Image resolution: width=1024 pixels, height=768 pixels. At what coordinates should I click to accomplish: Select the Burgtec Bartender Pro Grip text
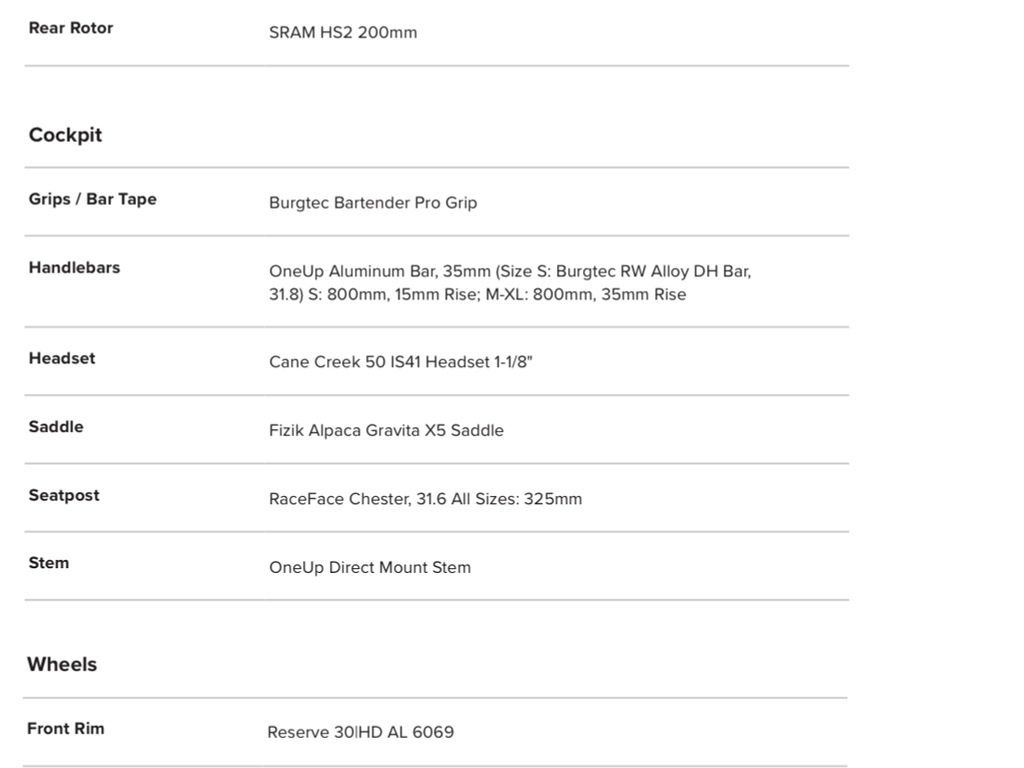[373, 203]
